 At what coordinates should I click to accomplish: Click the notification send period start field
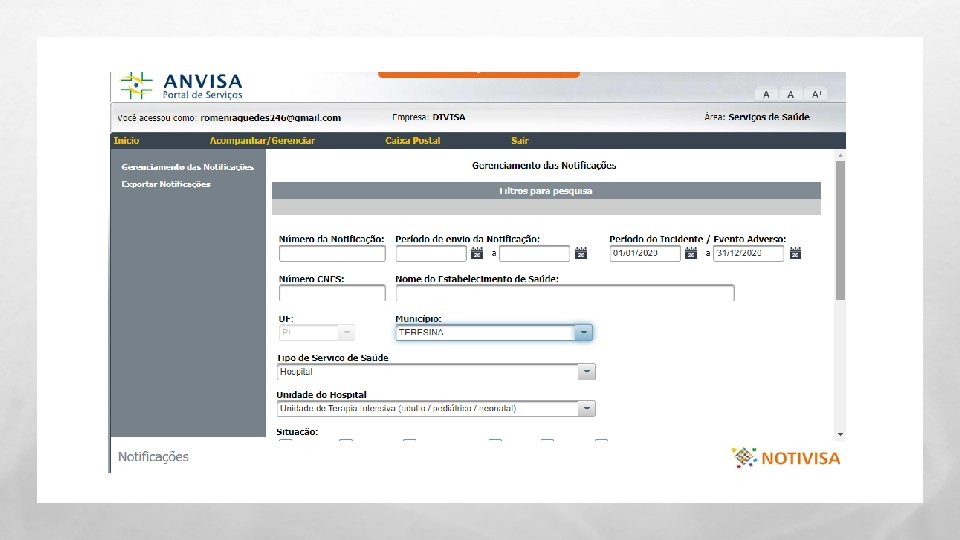pos(431,253)
